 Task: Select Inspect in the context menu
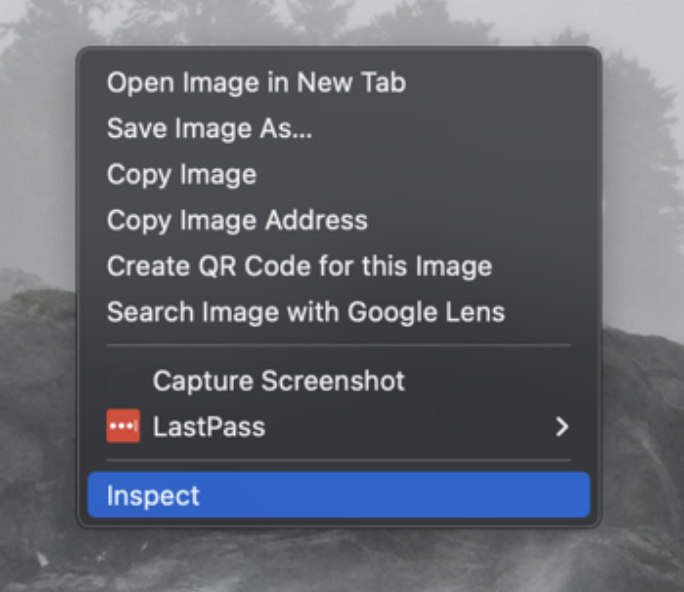[153, 496]
